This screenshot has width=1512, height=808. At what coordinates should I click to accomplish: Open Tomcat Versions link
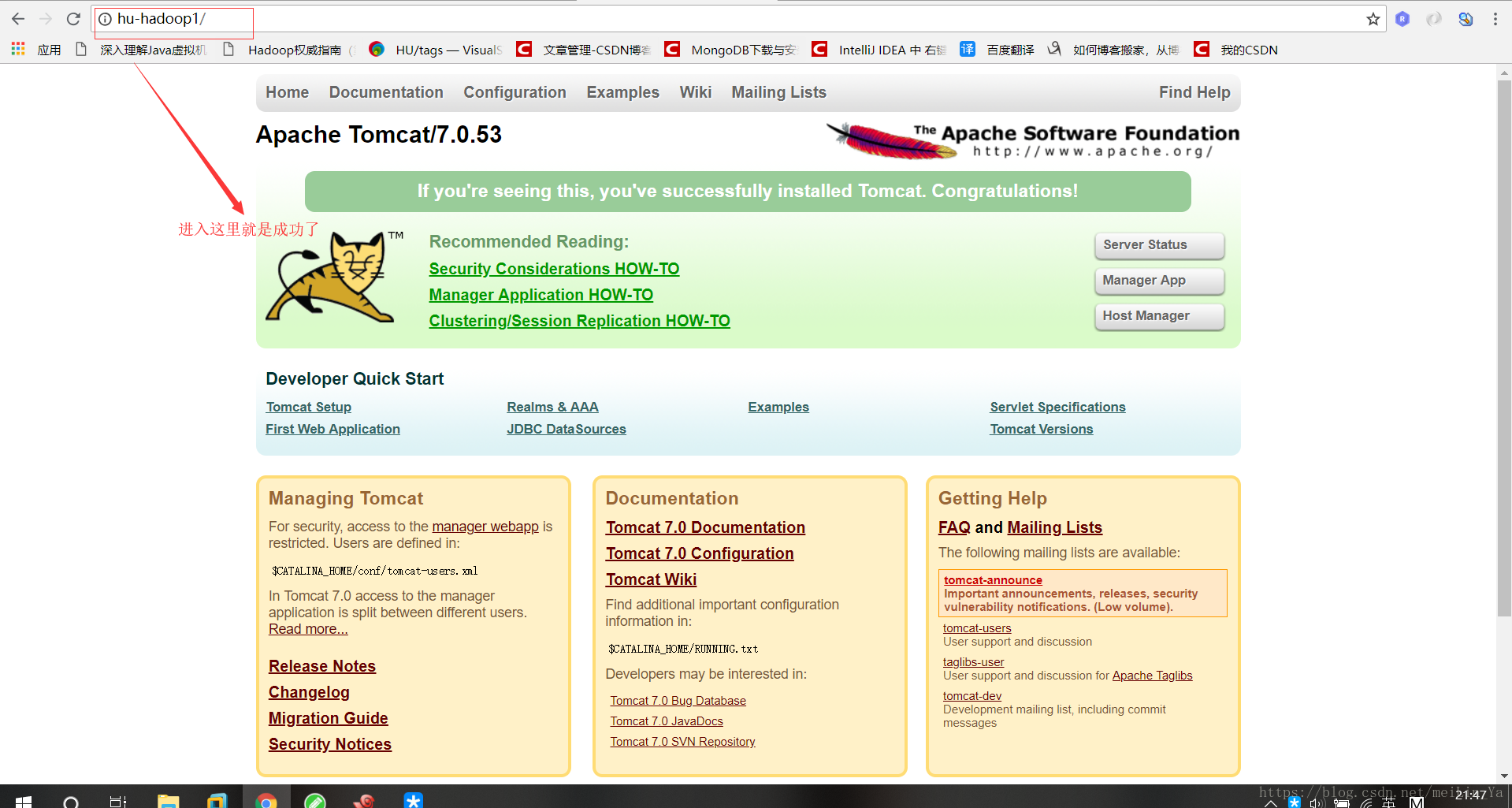pos(1041,429)
